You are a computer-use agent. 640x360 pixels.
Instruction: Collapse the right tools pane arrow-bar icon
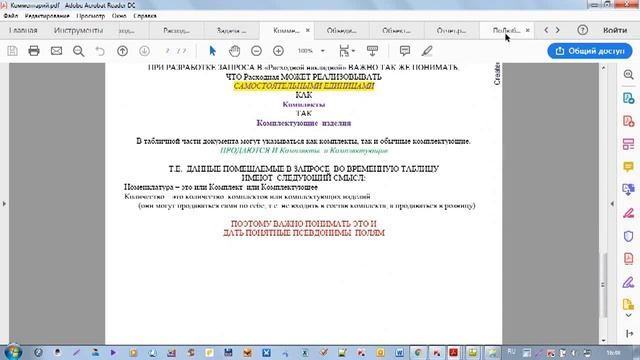pyautogui.click(x=629, y=333)
